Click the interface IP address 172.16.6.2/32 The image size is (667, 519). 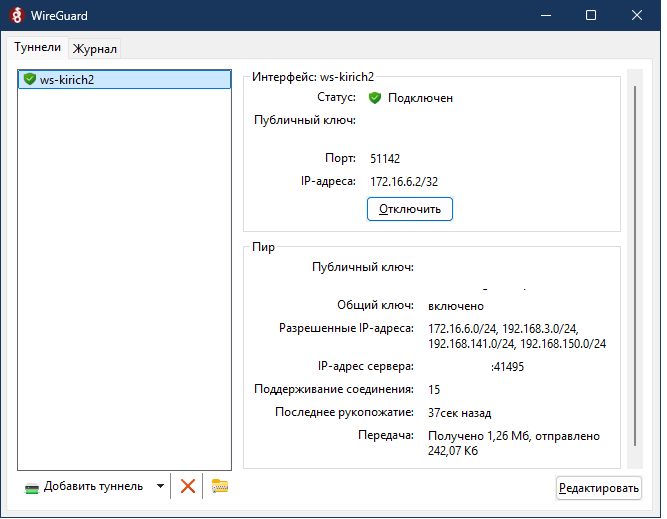pos(401,182)
